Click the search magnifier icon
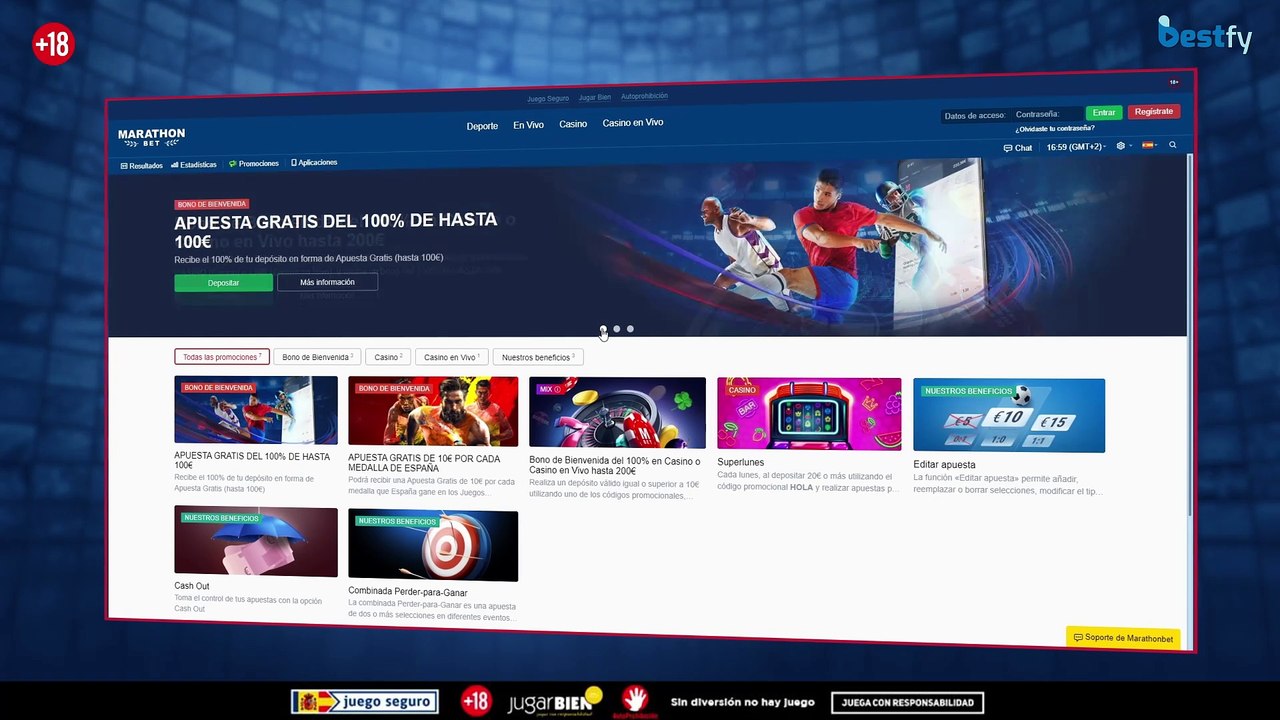The width and height of the screenshot is (1280, 720). point(1173,145)
